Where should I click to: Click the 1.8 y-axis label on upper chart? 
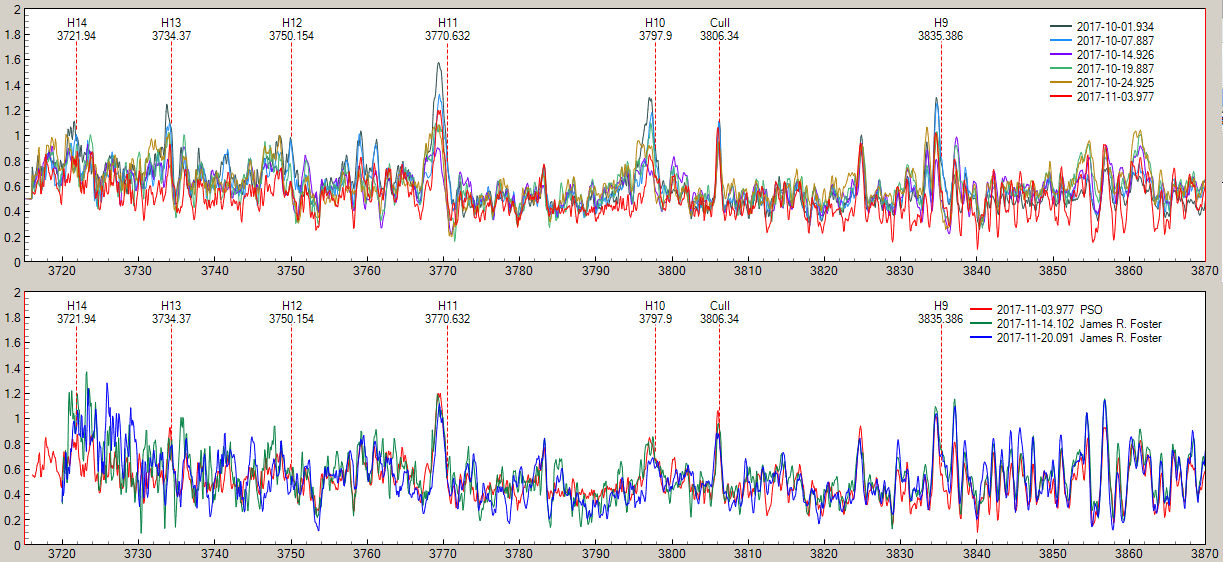point(14,34)
